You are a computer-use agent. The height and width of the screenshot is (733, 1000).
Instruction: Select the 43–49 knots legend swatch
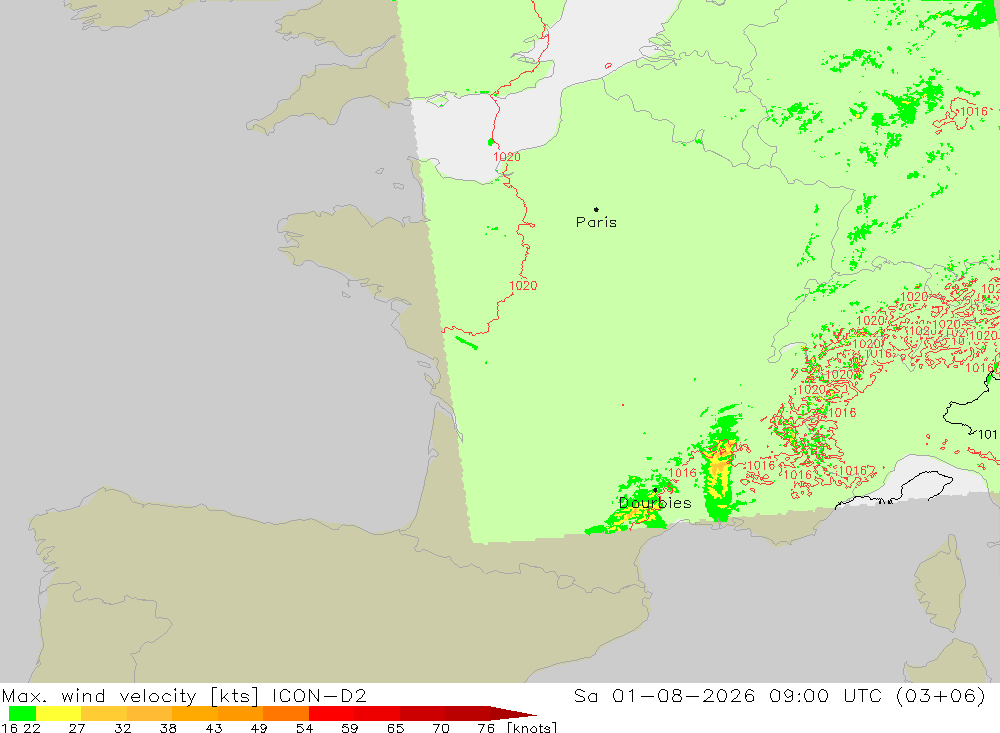[240, 713]
